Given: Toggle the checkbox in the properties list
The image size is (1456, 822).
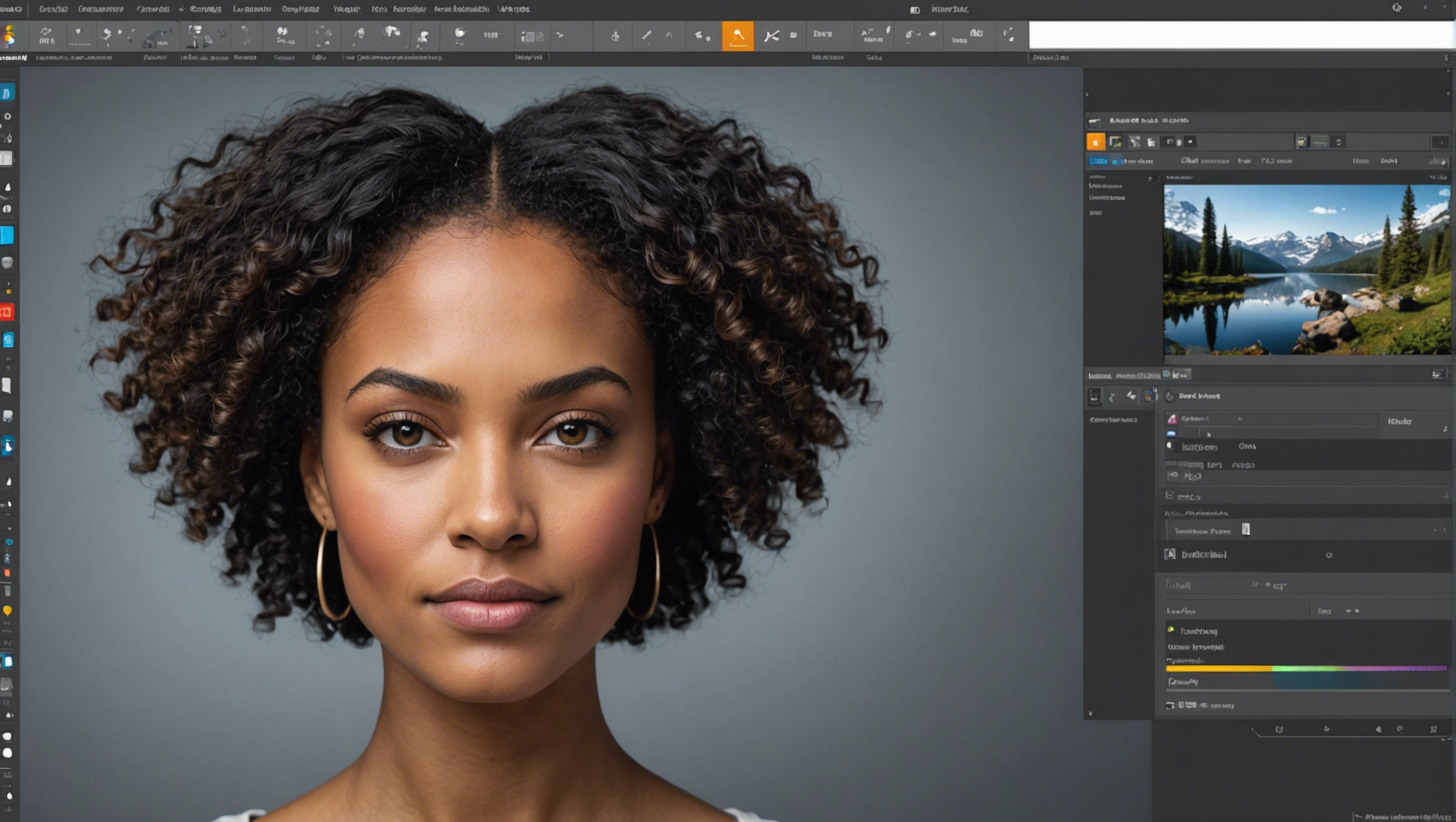Looking at the screenshot, I should [1170, 495].
